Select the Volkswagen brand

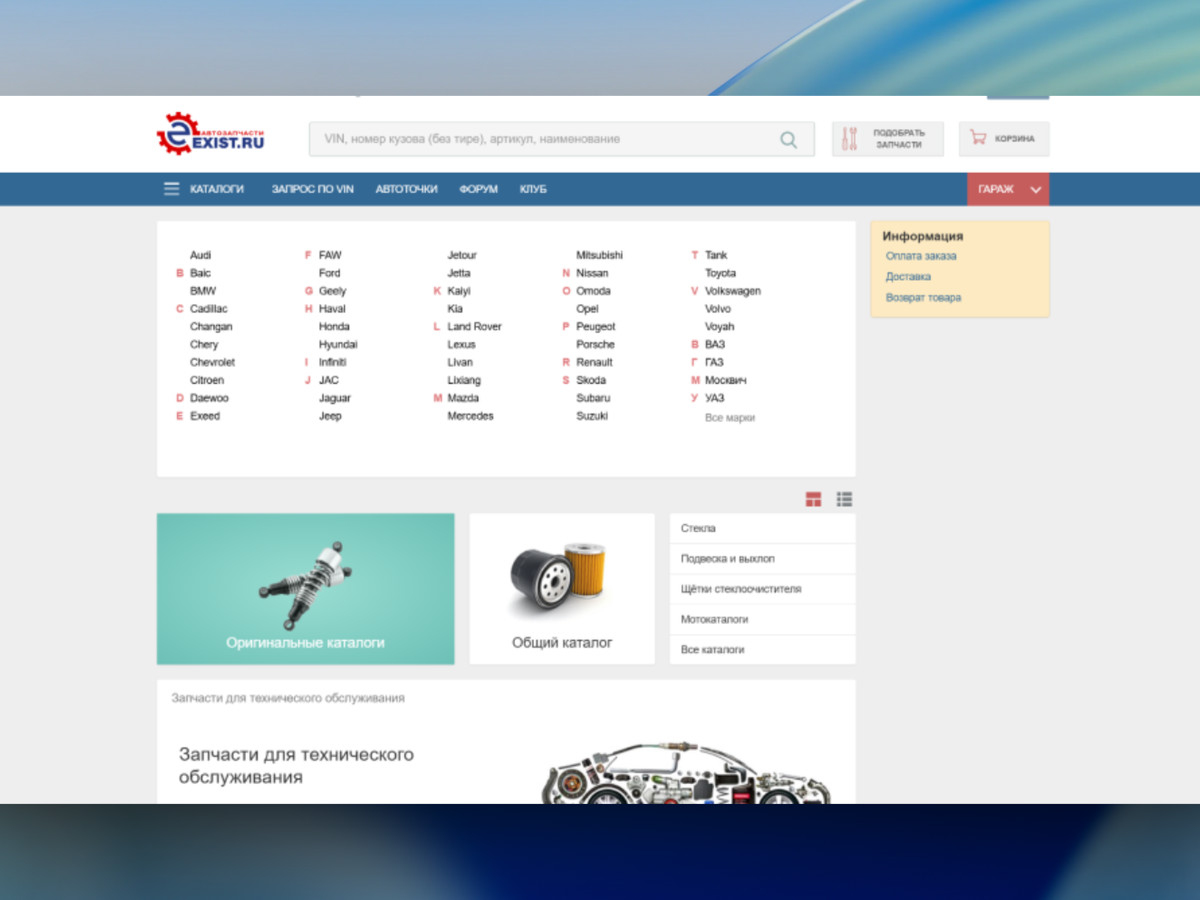tap(733, 291)
